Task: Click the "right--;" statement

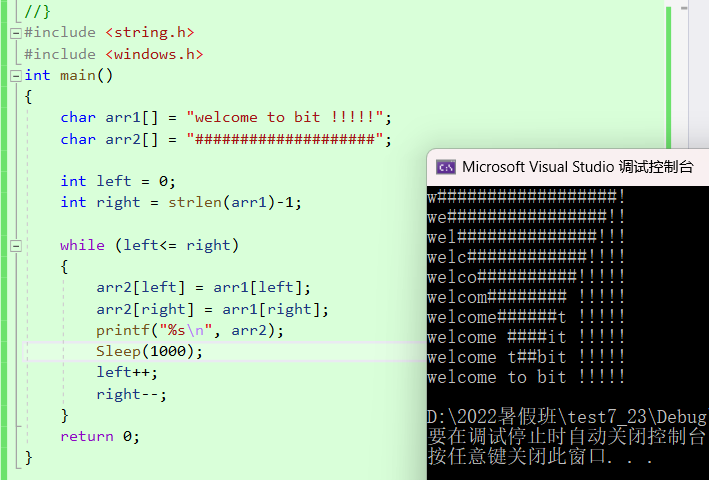Action: pos(132,394)
